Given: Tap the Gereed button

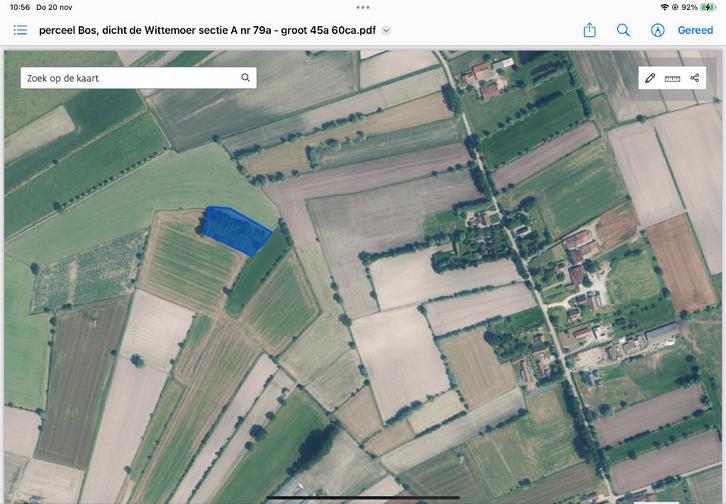Looking at the screenshot, I should tap(695, 31).
